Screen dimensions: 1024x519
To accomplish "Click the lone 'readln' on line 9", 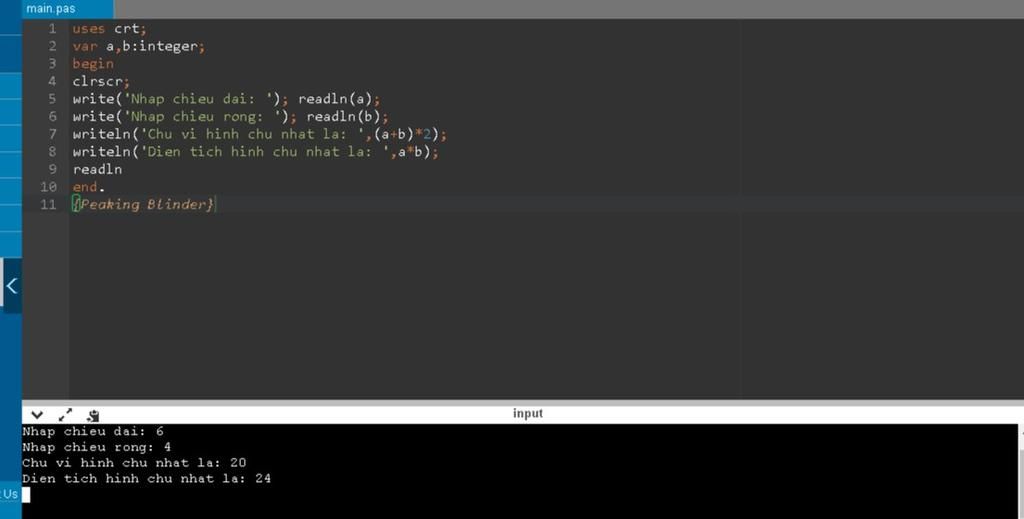I will 97,170.
